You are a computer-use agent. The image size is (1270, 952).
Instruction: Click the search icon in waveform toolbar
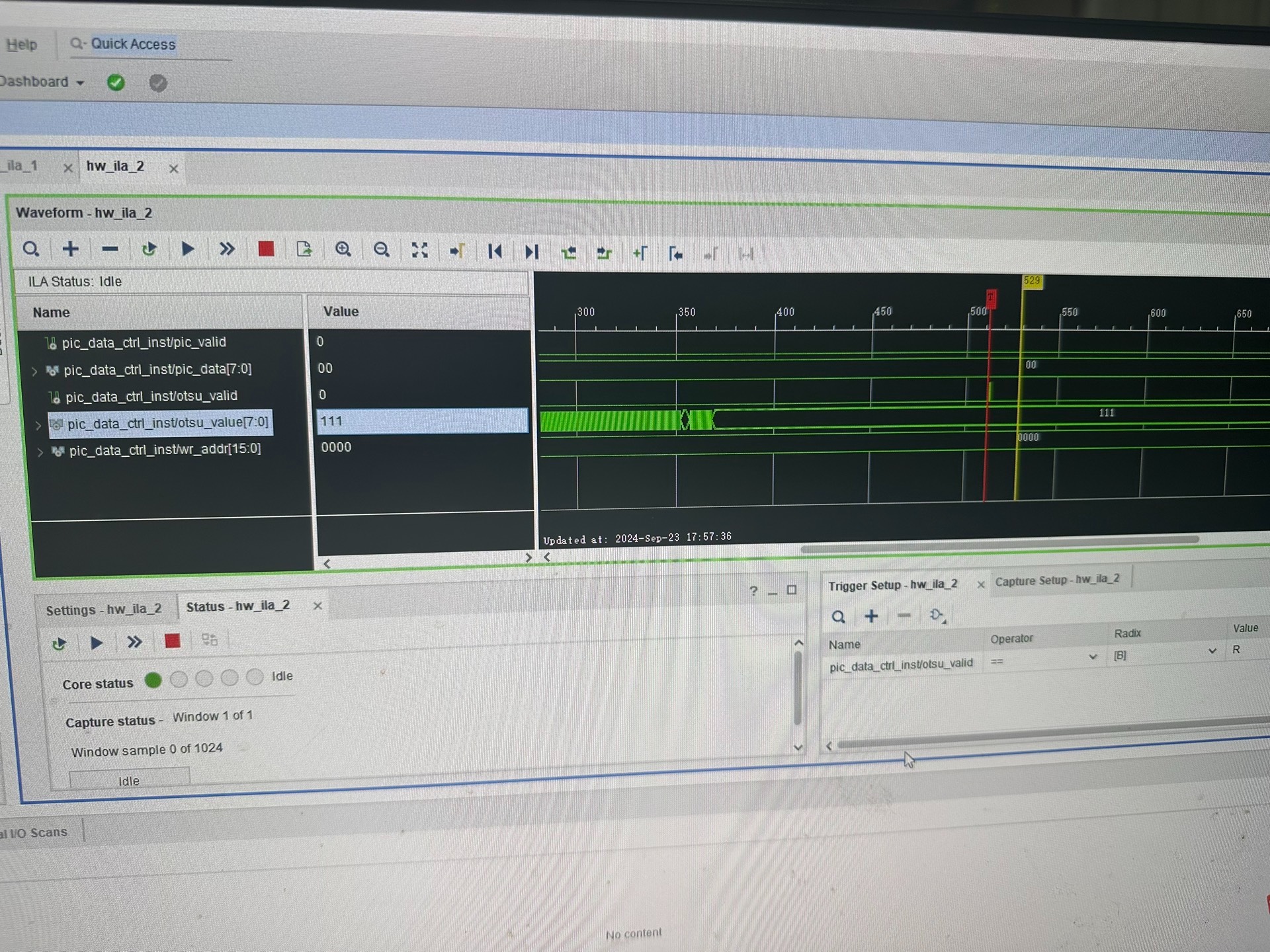pos(31,249)
